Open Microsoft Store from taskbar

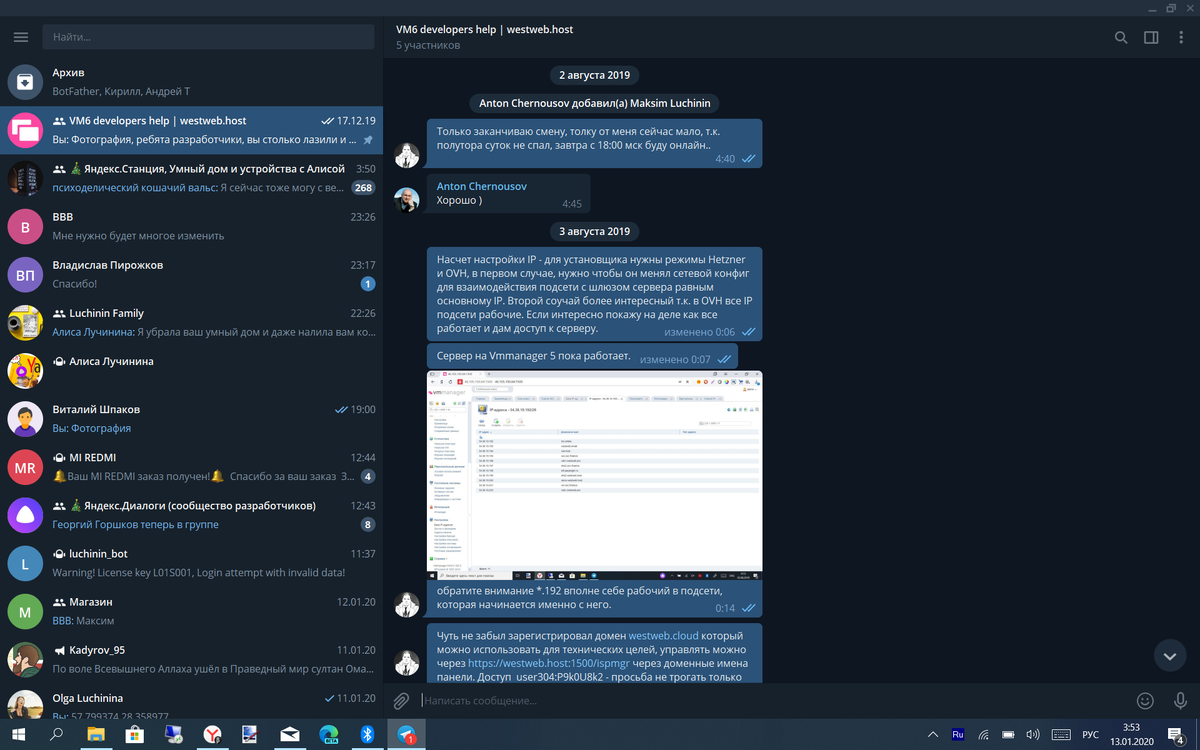tap(133, 735)
